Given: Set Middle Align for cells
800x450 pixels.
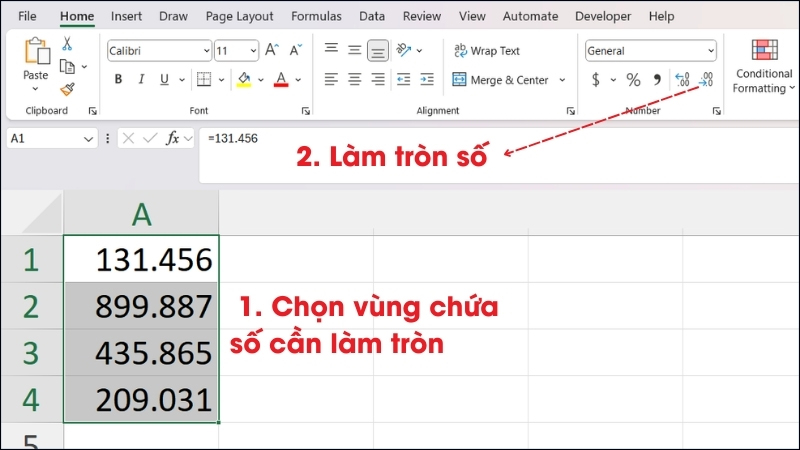Looking at the screenshot, I should [x=355, y=50].
